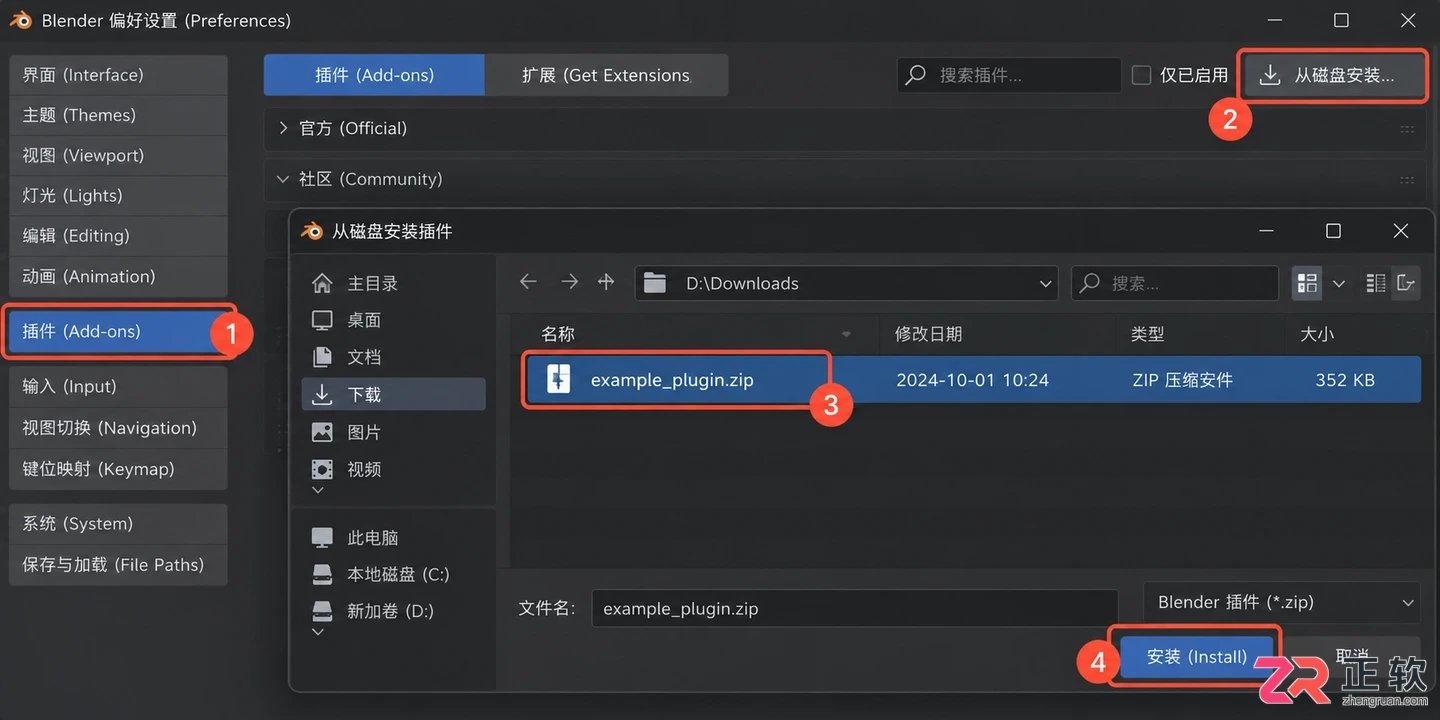Click the 名称 column sort arrow
The width and height of the screenshot is (1440, 720).
point(846,335)
